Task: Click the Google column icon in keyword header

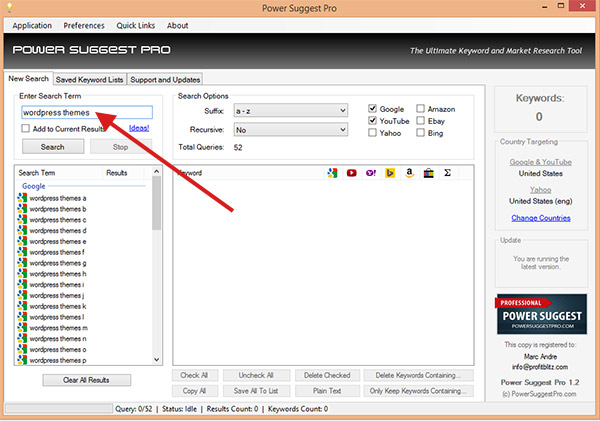Action: tap(332, 173)
